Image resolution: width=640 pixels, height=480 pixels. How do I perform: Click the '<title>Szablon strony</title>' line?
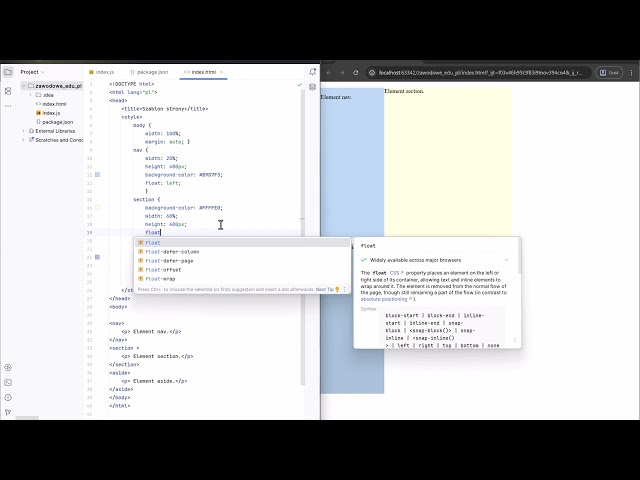pyautogui.click(x=165, y=109)
